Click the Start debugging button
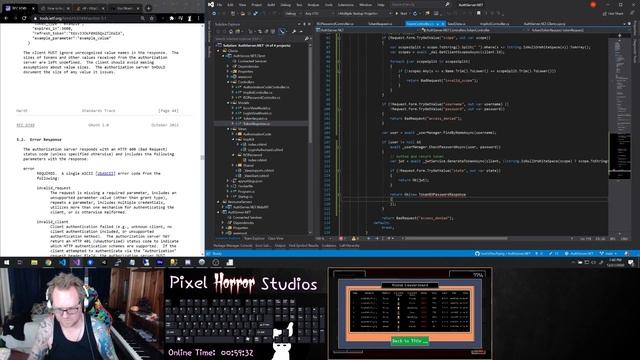640x360 pixels. pyautogui.click(x=401, y=13)
